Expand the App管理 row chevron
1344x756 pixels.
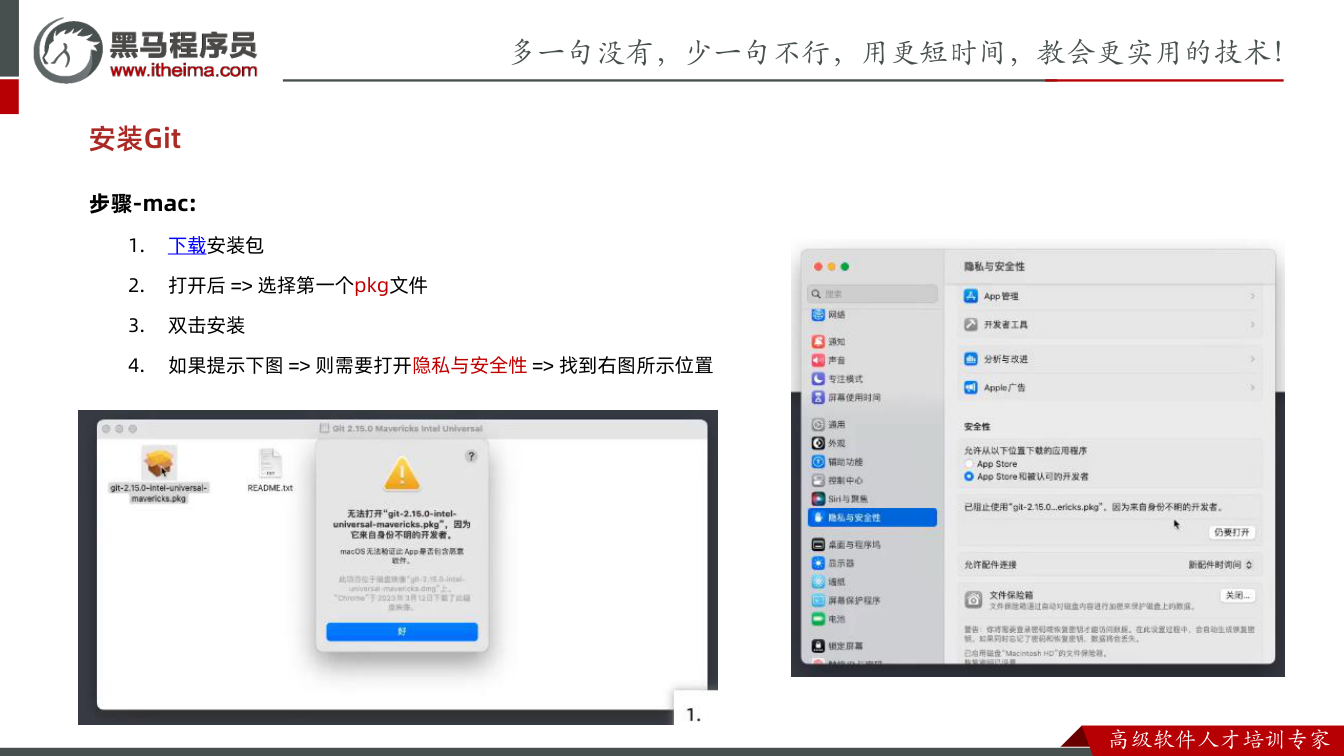[1252, 296]
